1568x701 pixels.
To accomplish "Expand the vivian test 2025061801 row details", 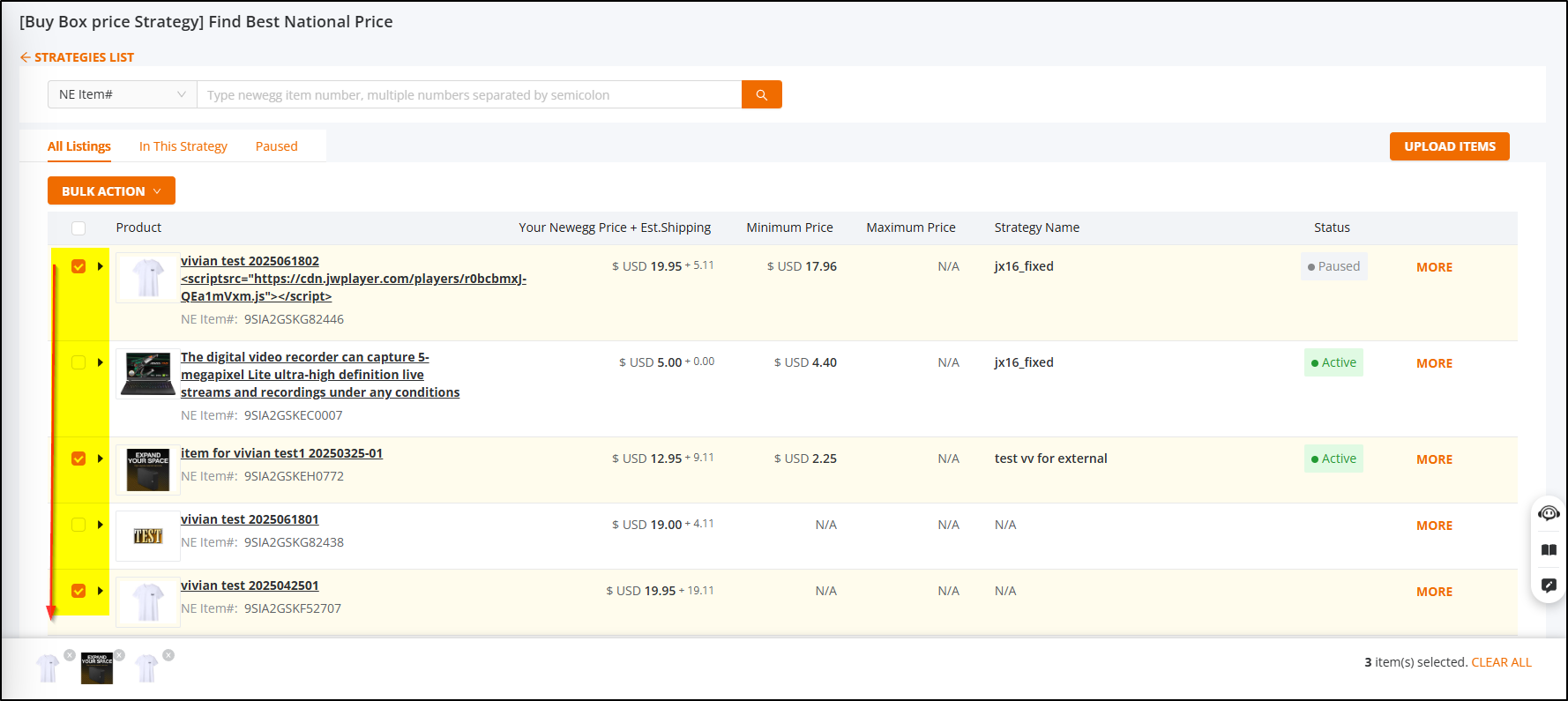I will [101, 525].
